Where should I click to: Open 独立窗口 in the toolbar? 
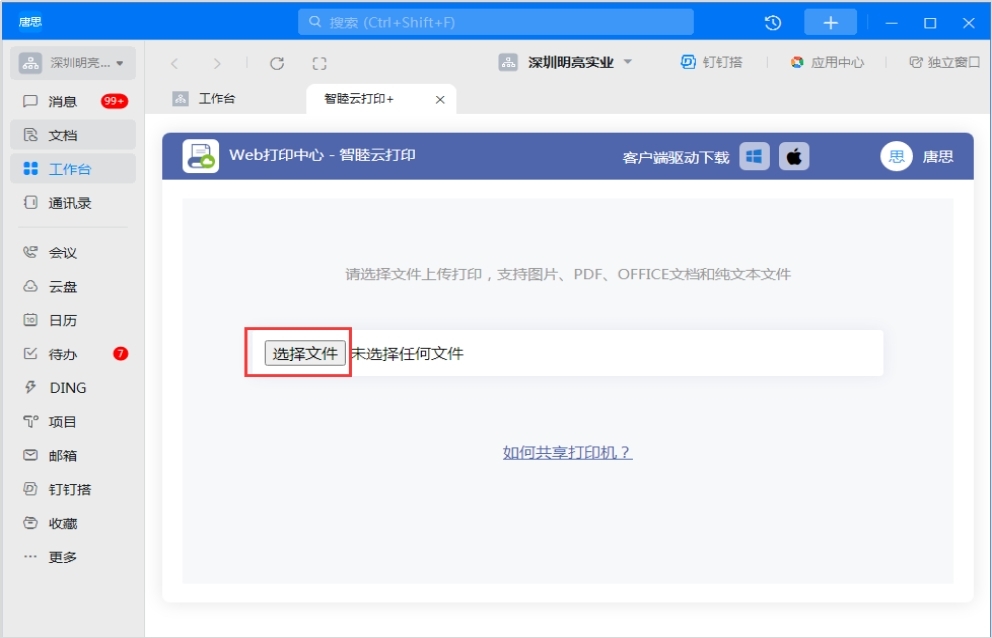tap(945, 62)
